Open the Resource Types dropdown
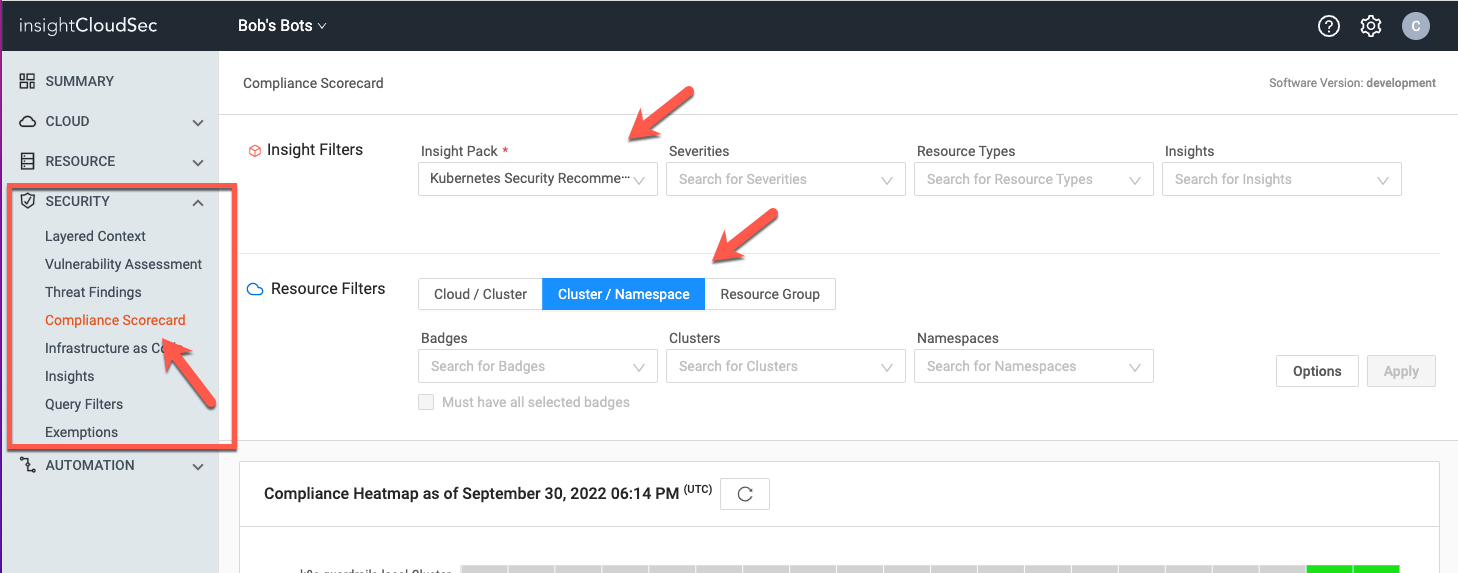1458x573 pixels. click(x=1034, y=179)
